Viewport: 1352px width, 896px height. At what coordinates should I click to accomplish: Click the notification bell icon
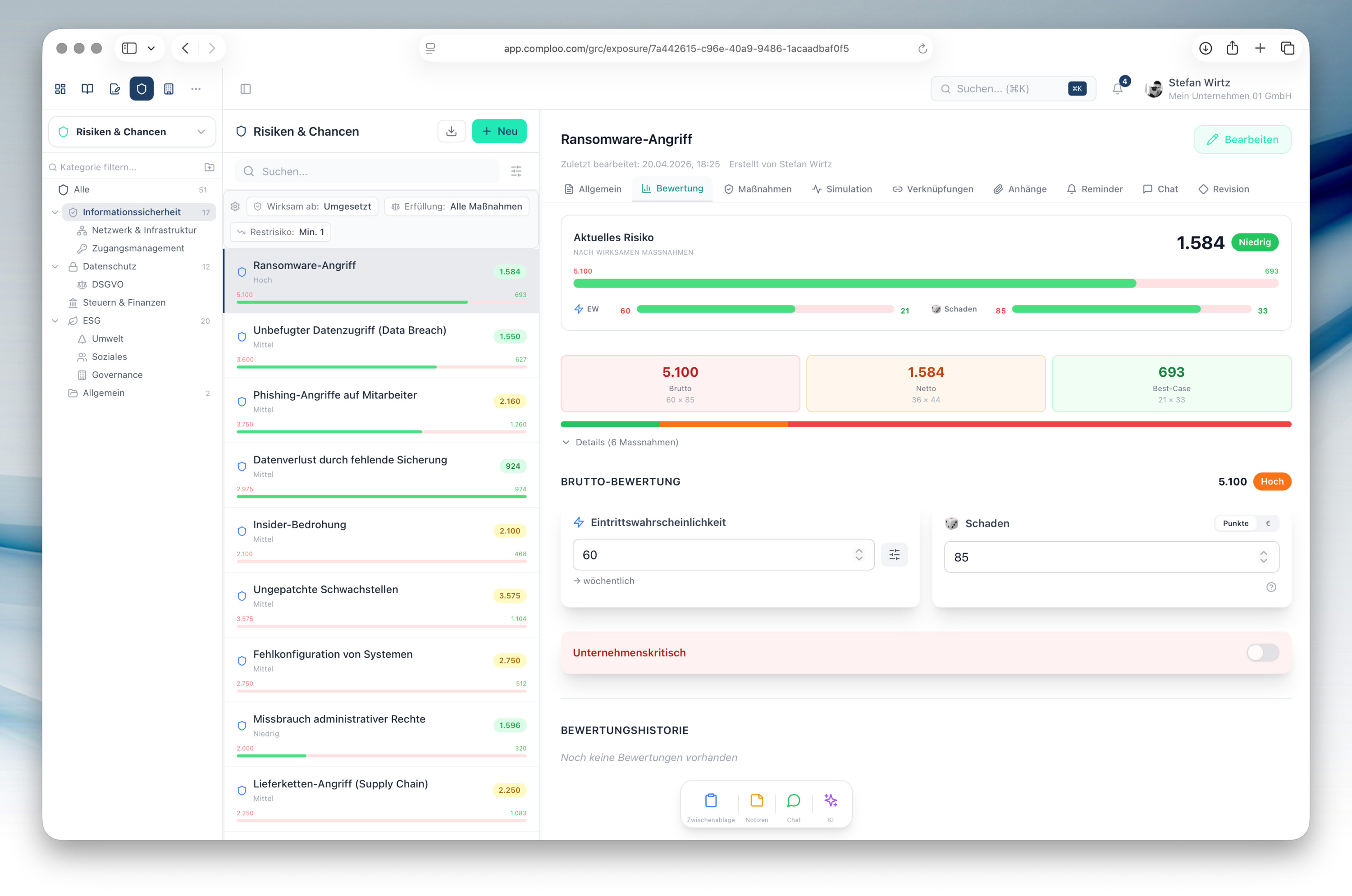(x=1117, y=89)
